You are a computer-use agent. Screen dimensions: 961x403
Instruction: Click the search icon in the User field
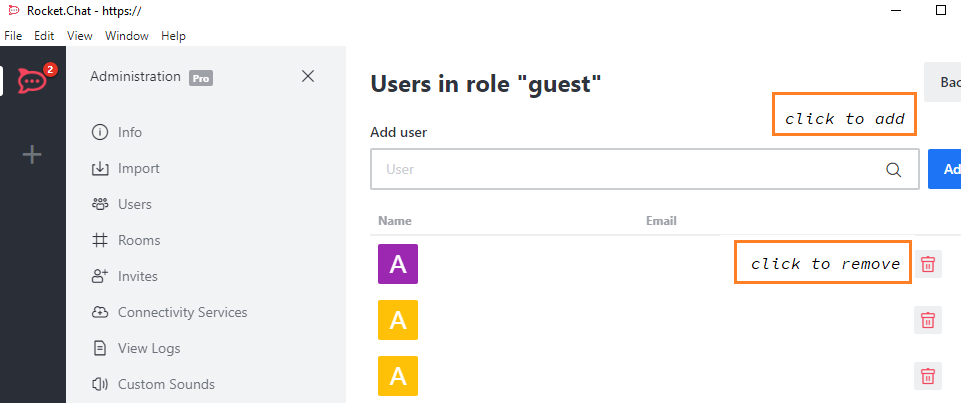[x=894, y=169]
